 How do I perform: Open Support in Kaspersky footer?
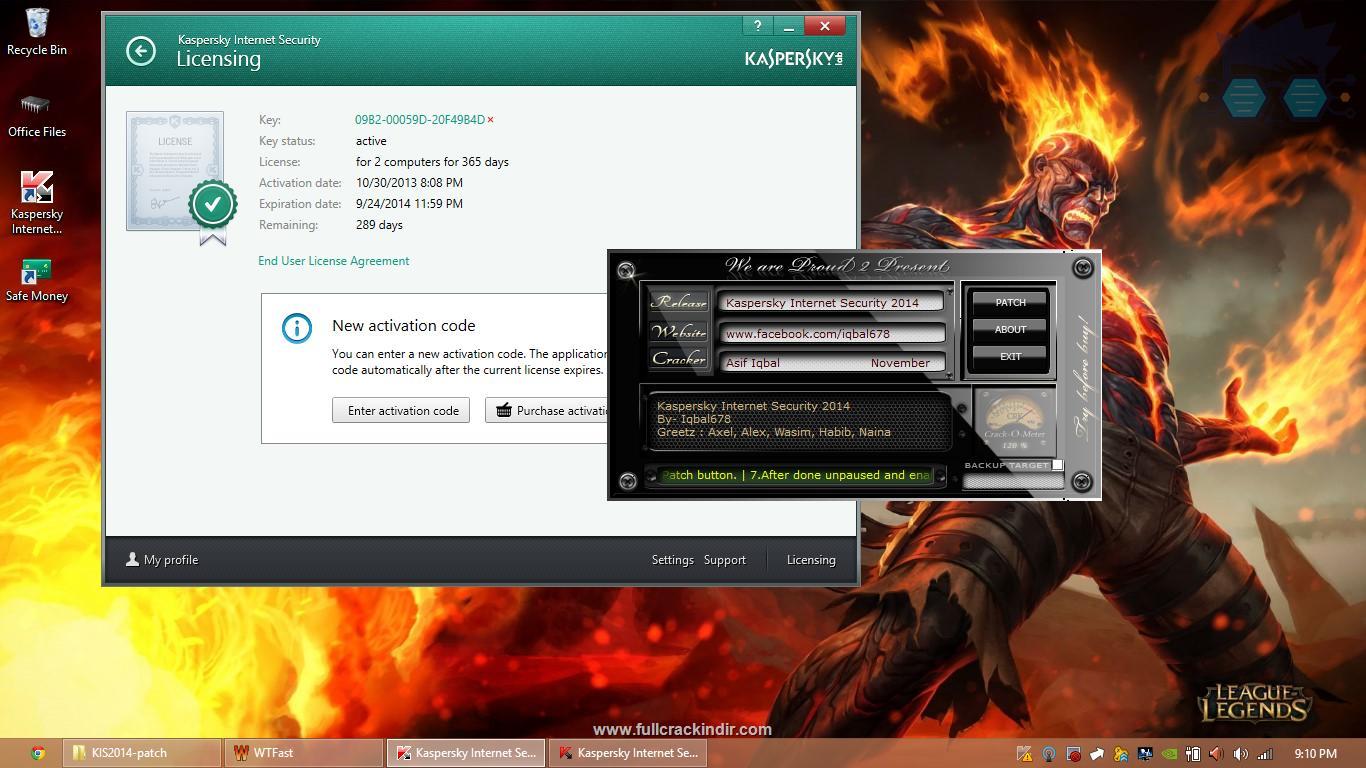point(724,560)
